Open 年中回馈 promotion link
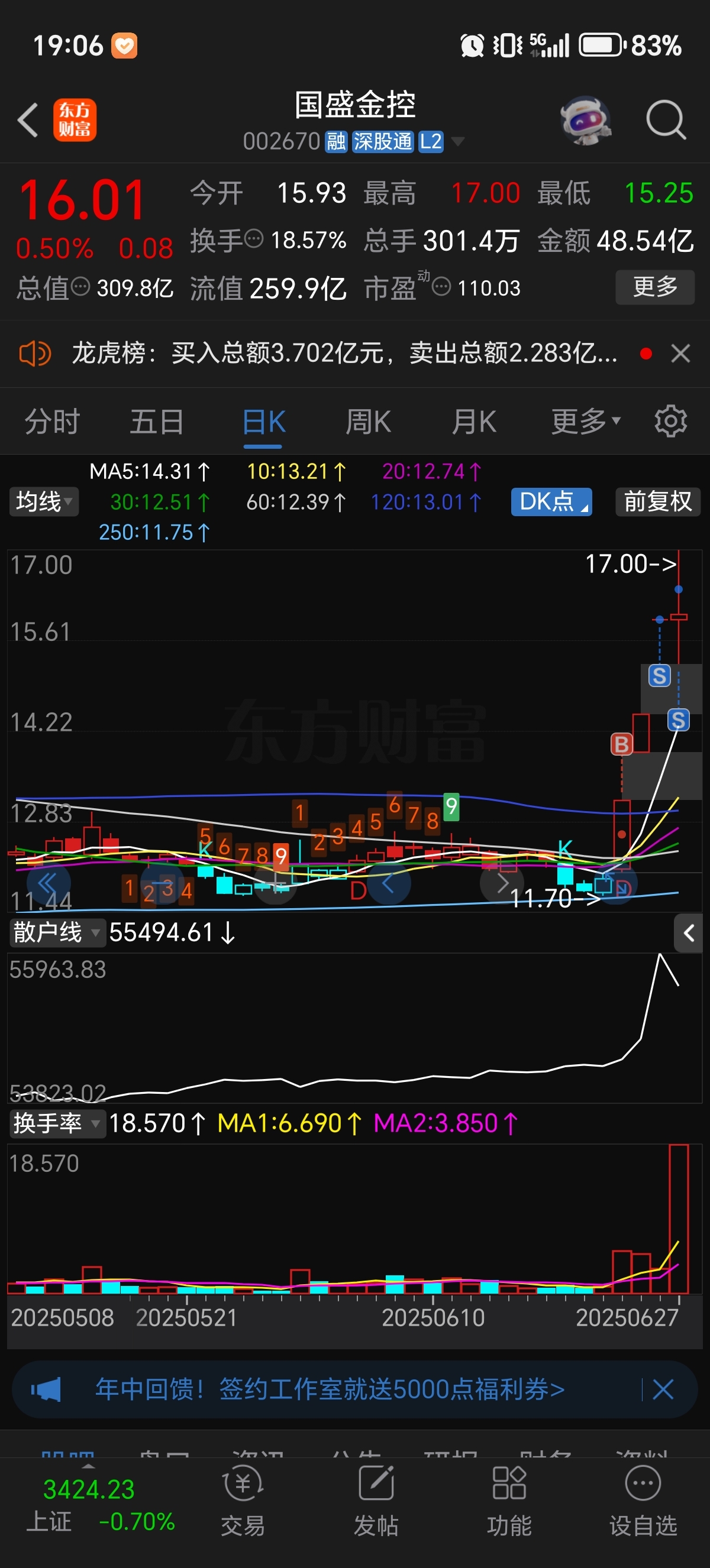The width and height of the screenshot is (710, 1568). pos(330,1389)
